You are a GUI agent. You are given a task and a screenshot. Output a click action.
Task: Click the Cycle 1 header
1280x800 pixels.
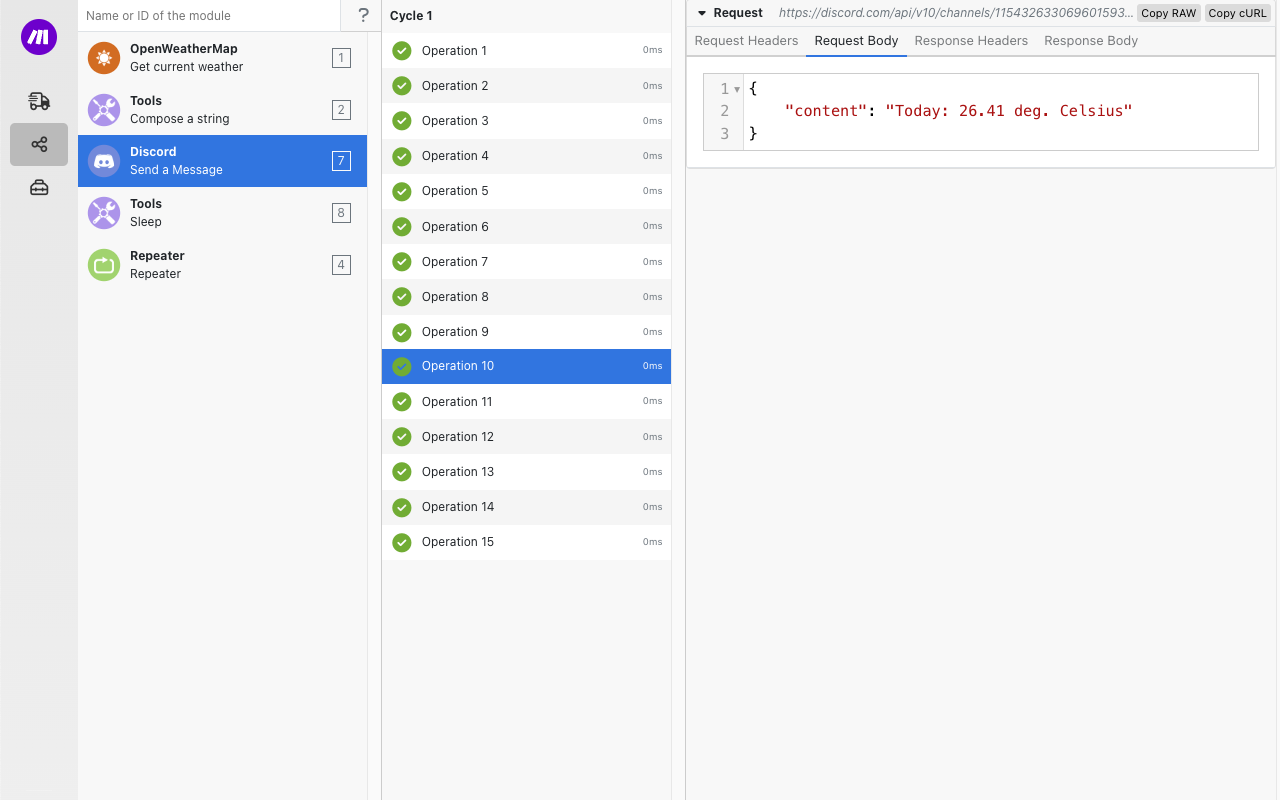coord(411,16)
